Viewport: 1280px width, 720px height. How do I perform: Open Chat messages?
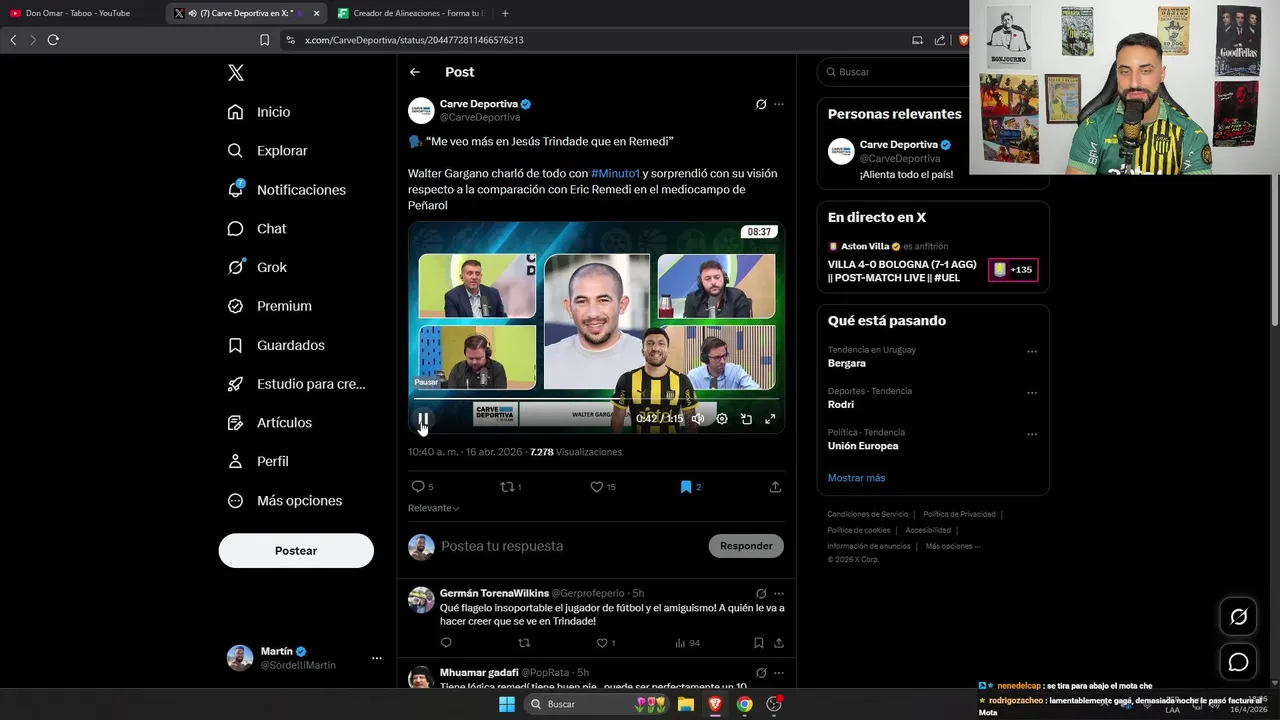[257, 229]
